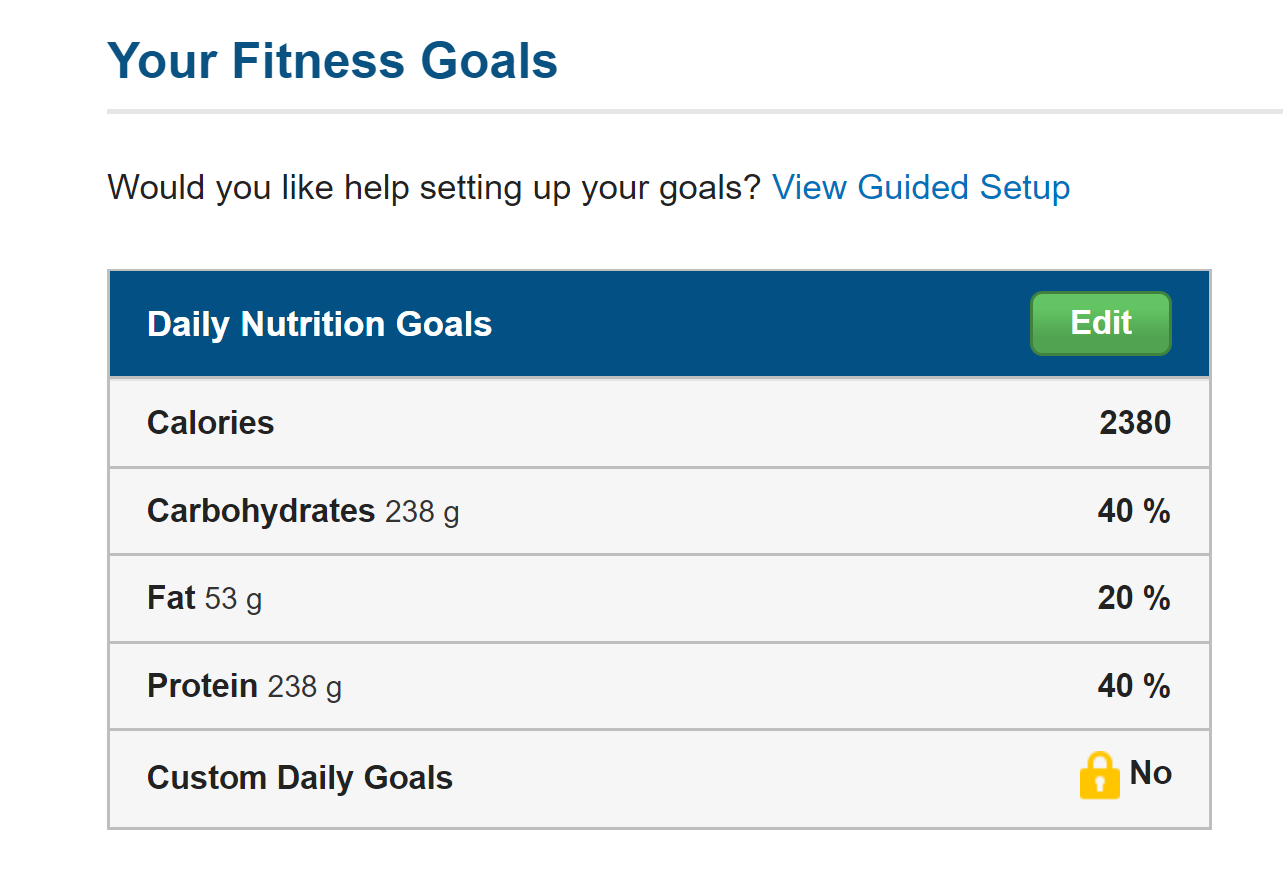Image resolution: width=1283 pixels, height=873 pixels.
Task: Click the 20 % fat percentage
Action: pos(1134,598)
